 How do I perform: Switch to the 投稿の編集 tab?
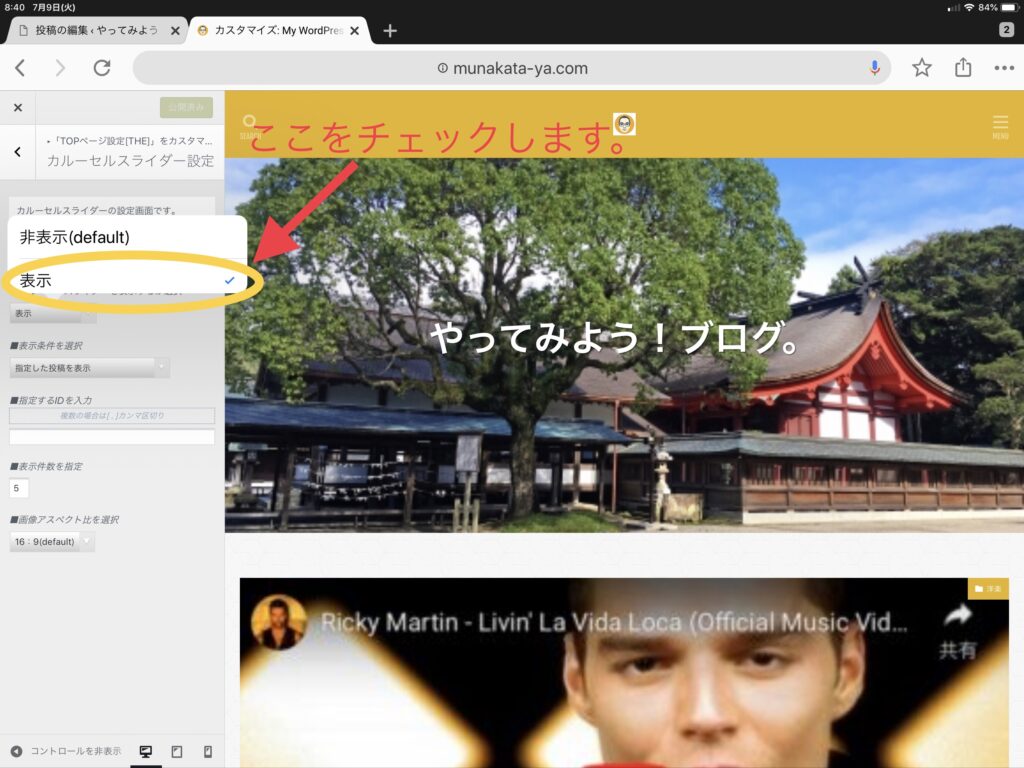[97, 30]
